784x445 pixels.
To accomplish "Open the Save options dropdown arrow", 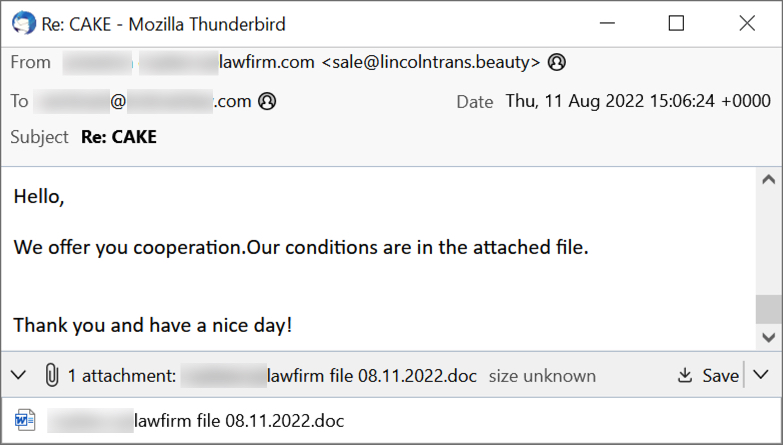I will click(761, 376).
